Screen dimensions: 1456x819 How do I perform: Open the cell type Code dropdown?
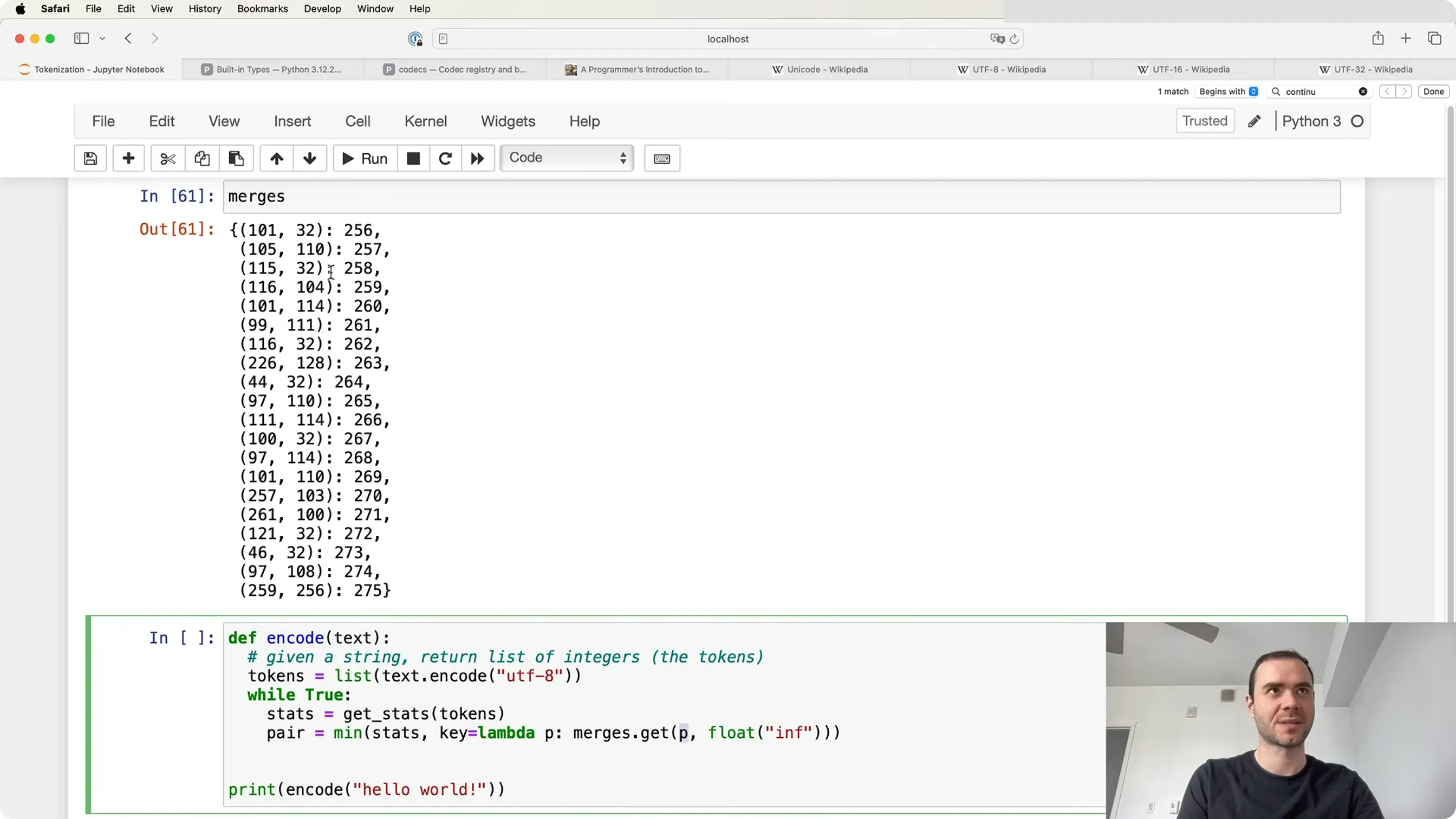pyautogui.click(x=567, y=158)
